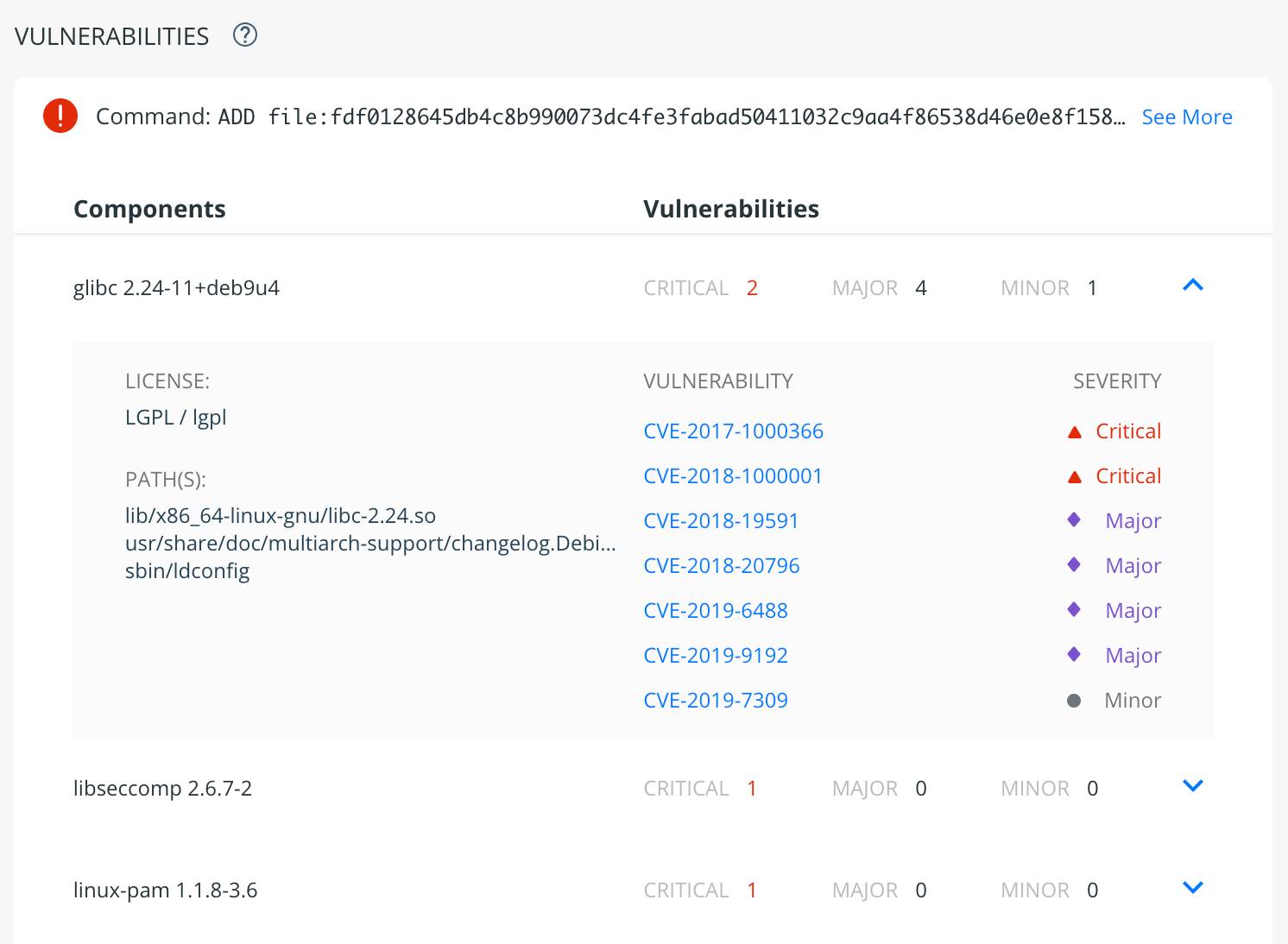Screen dimensions: 1288x944
Task: Collapse the glibc 2.24-11+deb9u4 component
Action: click(1192, 286)
